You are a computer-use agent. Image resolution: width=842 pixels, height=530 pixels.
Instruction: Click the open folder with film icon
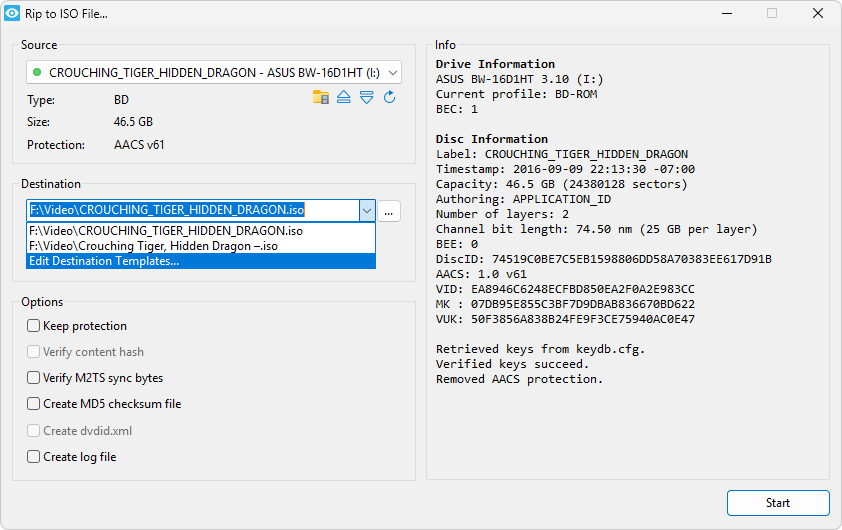pos(321,97)
